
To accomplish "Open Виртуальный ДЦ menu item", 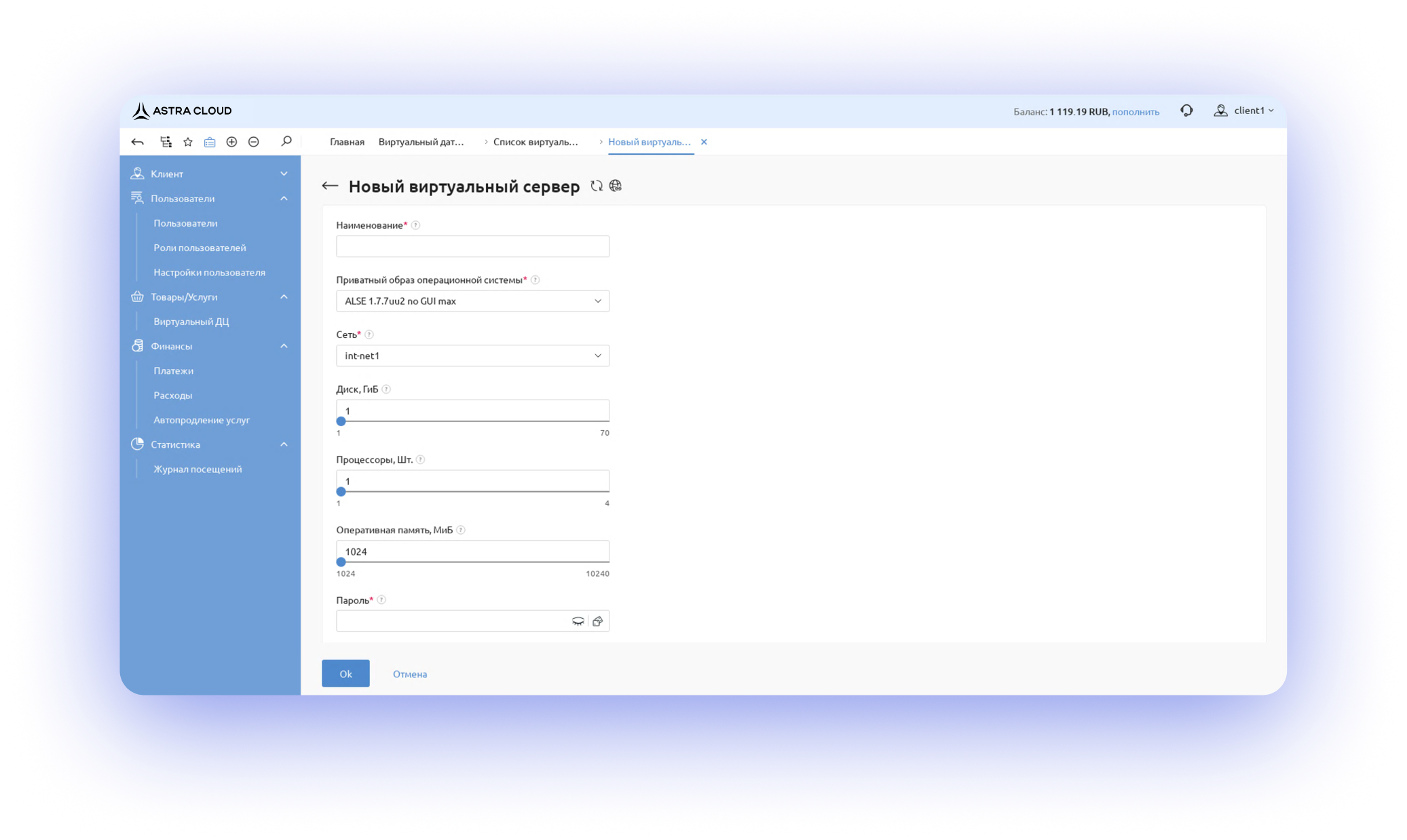I will [191, 322].
